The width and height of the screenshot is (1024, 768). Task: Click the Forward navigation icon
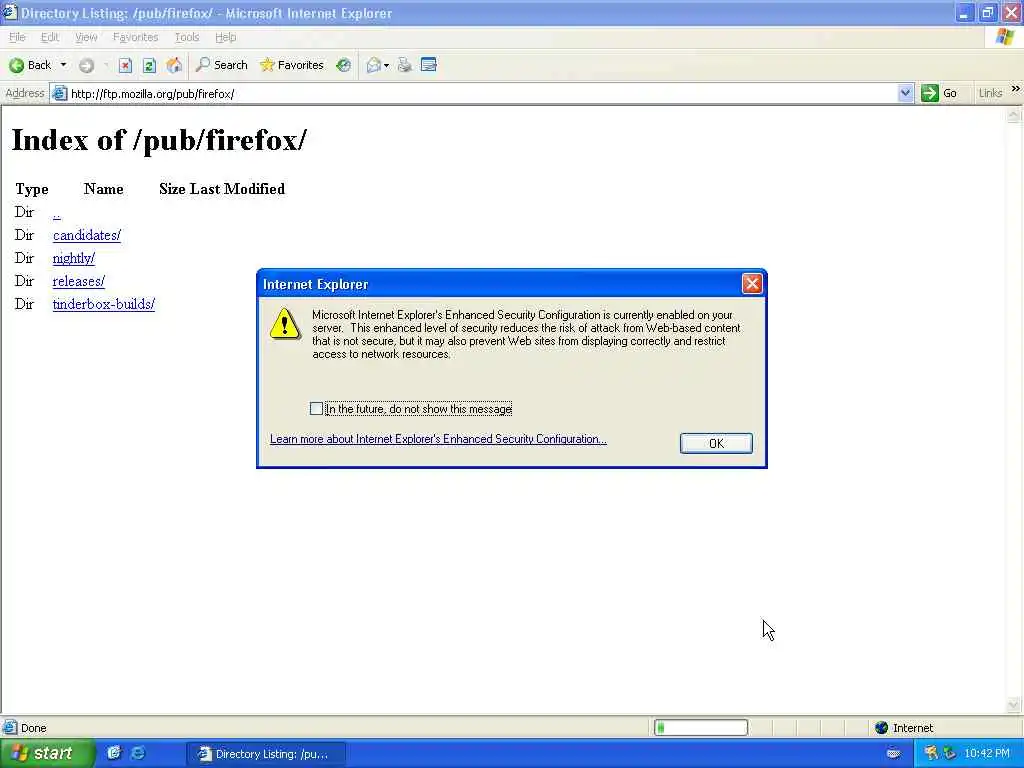[x=86, y=65]
